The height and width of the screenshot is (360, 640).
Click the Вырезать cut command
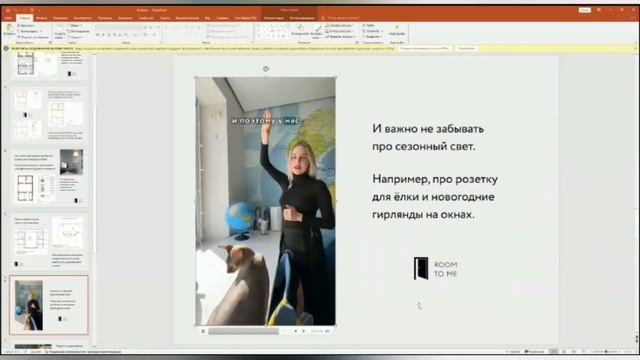point(27,26)
